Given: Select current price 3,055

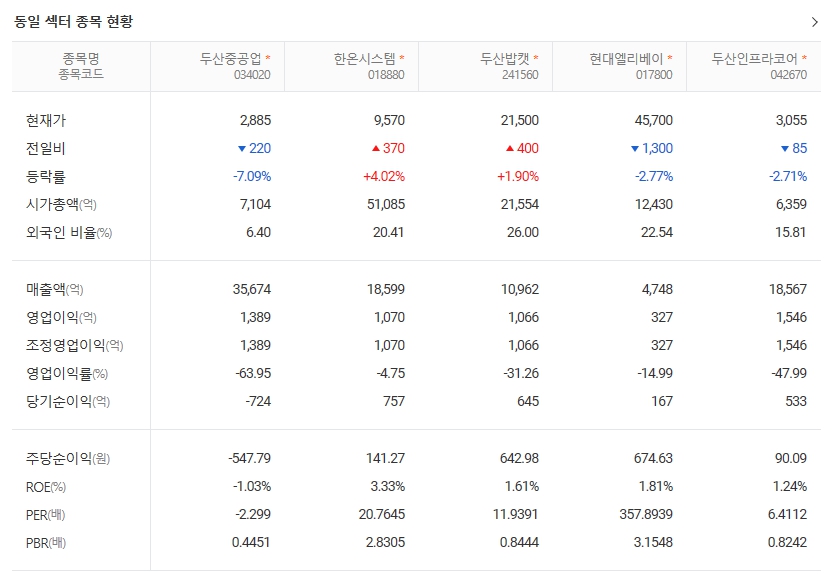Looking at the screenshot, I should (791, 120).
